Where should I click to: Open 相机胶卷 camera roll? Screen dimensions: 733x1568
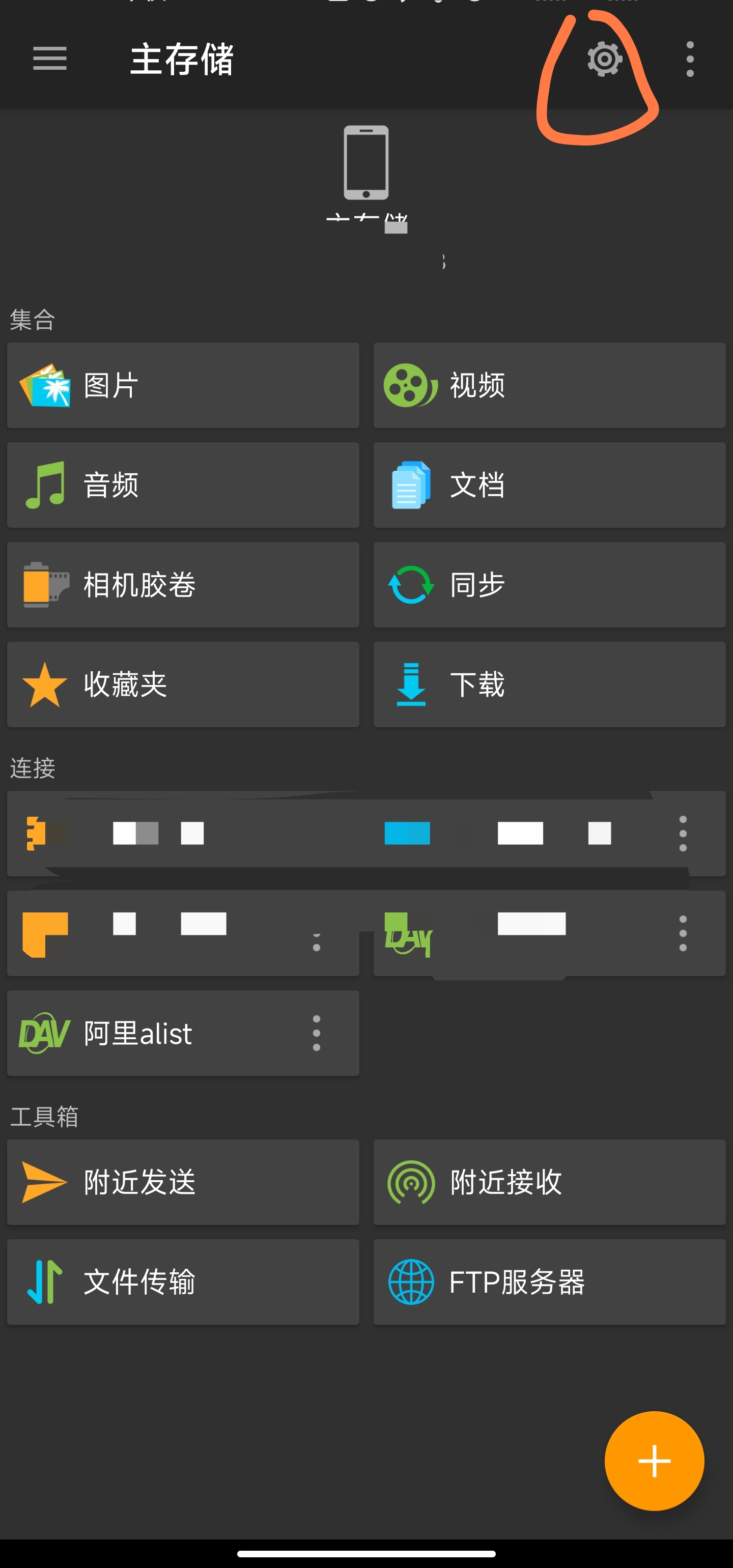pos(183,584)
